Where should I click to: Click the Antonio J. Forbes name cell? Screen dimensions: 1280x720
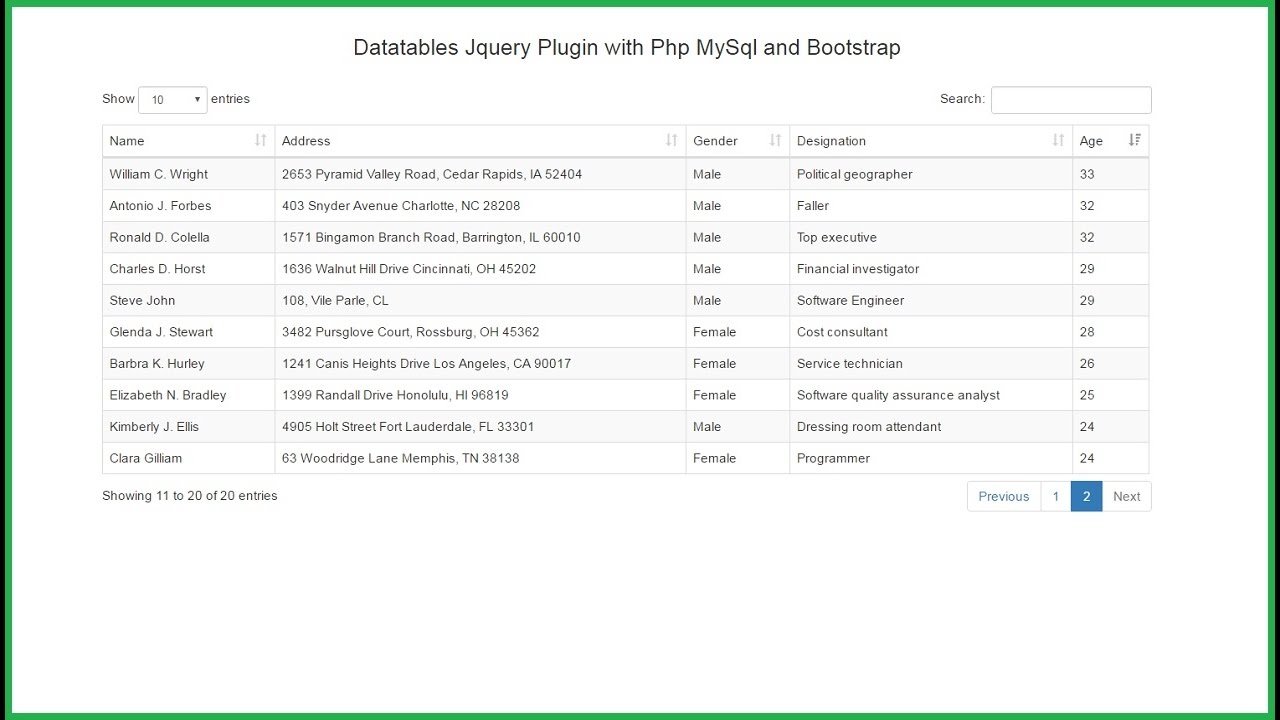pos(160,206)
